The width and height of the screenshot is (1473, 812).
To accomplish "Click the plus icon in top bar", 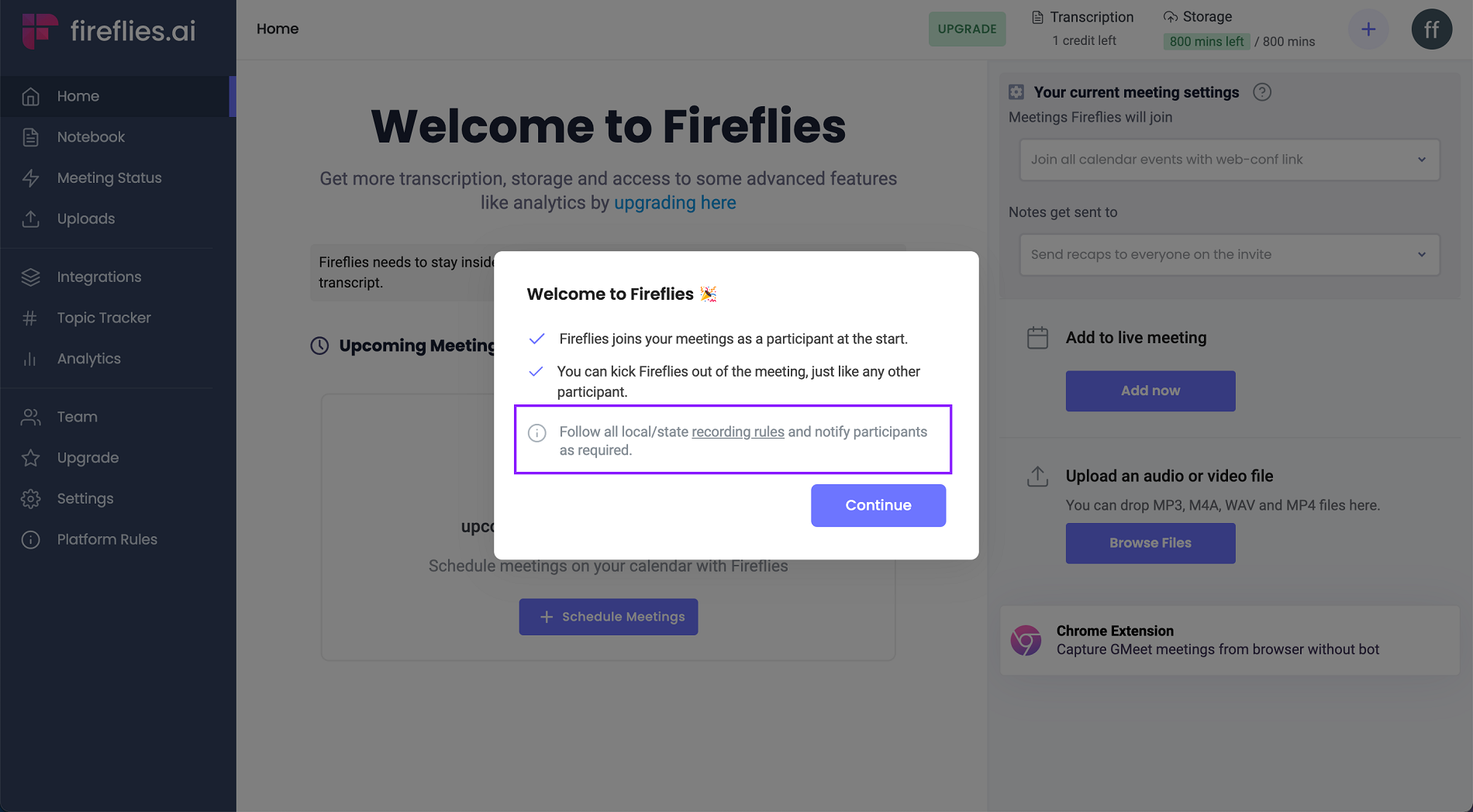I will pyautogui.click(x=1368, y=29).
